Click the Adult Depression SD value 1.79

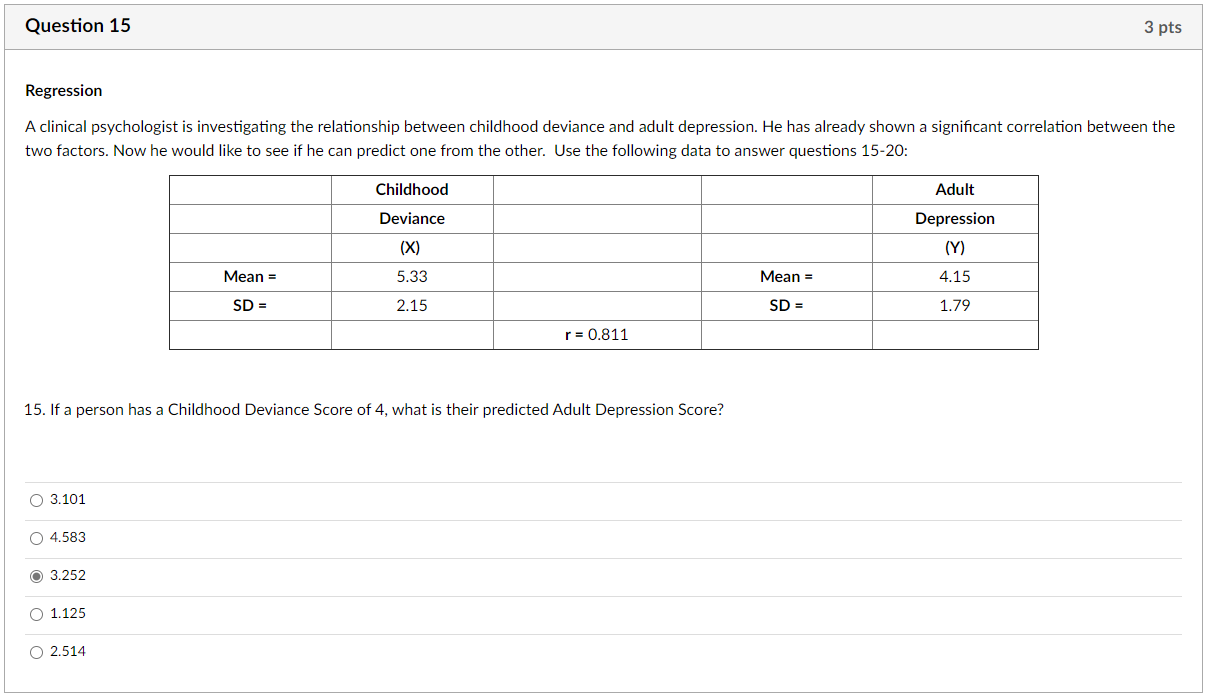[x=955, y=306]
